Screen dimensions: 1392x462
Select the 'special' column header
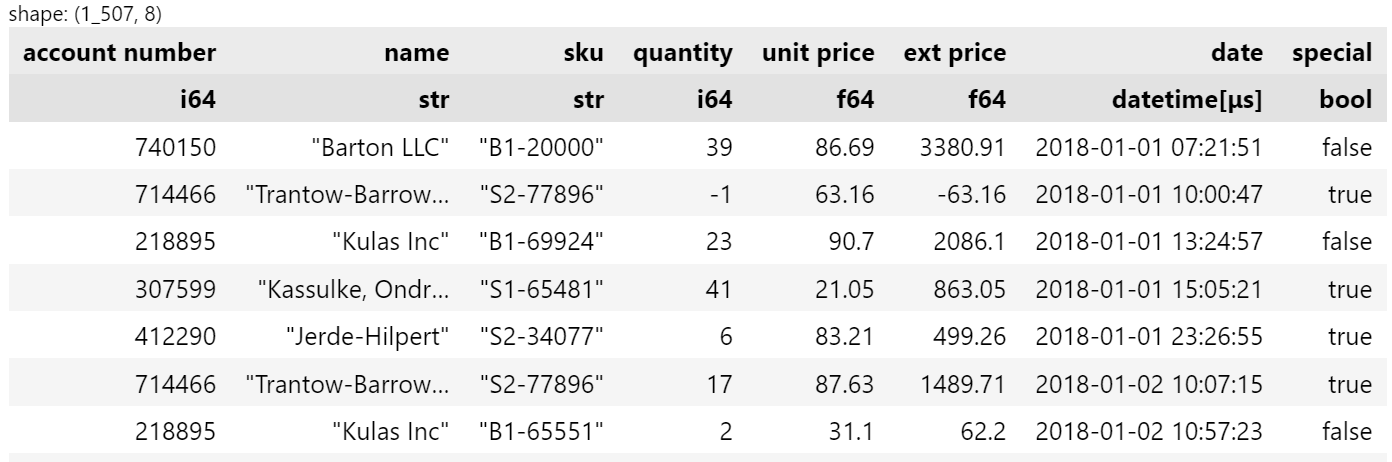pos(1331,52)
